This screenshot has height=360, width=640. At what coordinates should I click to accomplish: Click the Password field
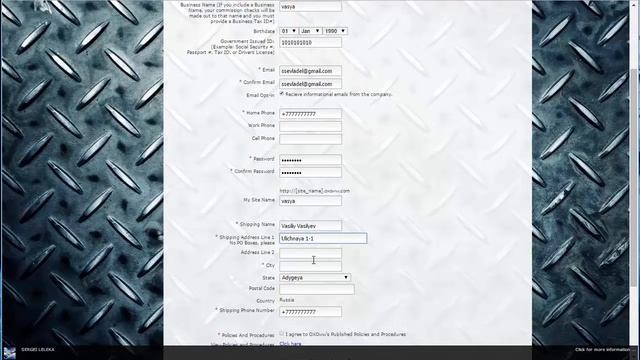click(310, 160)
